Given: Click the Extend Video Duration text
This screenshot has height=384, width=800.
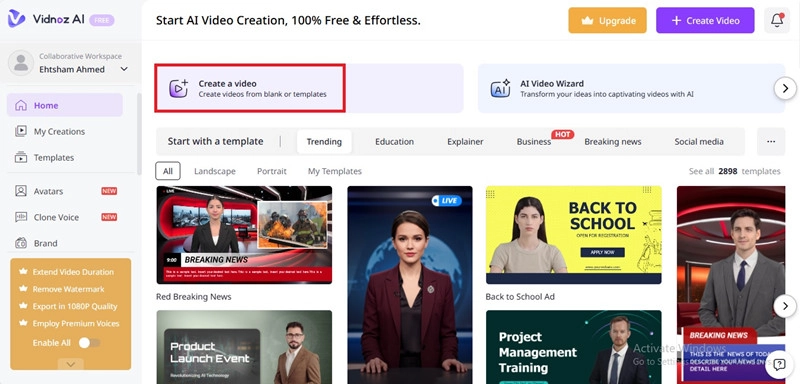Looking at the screenshot, I should [73, 272].
